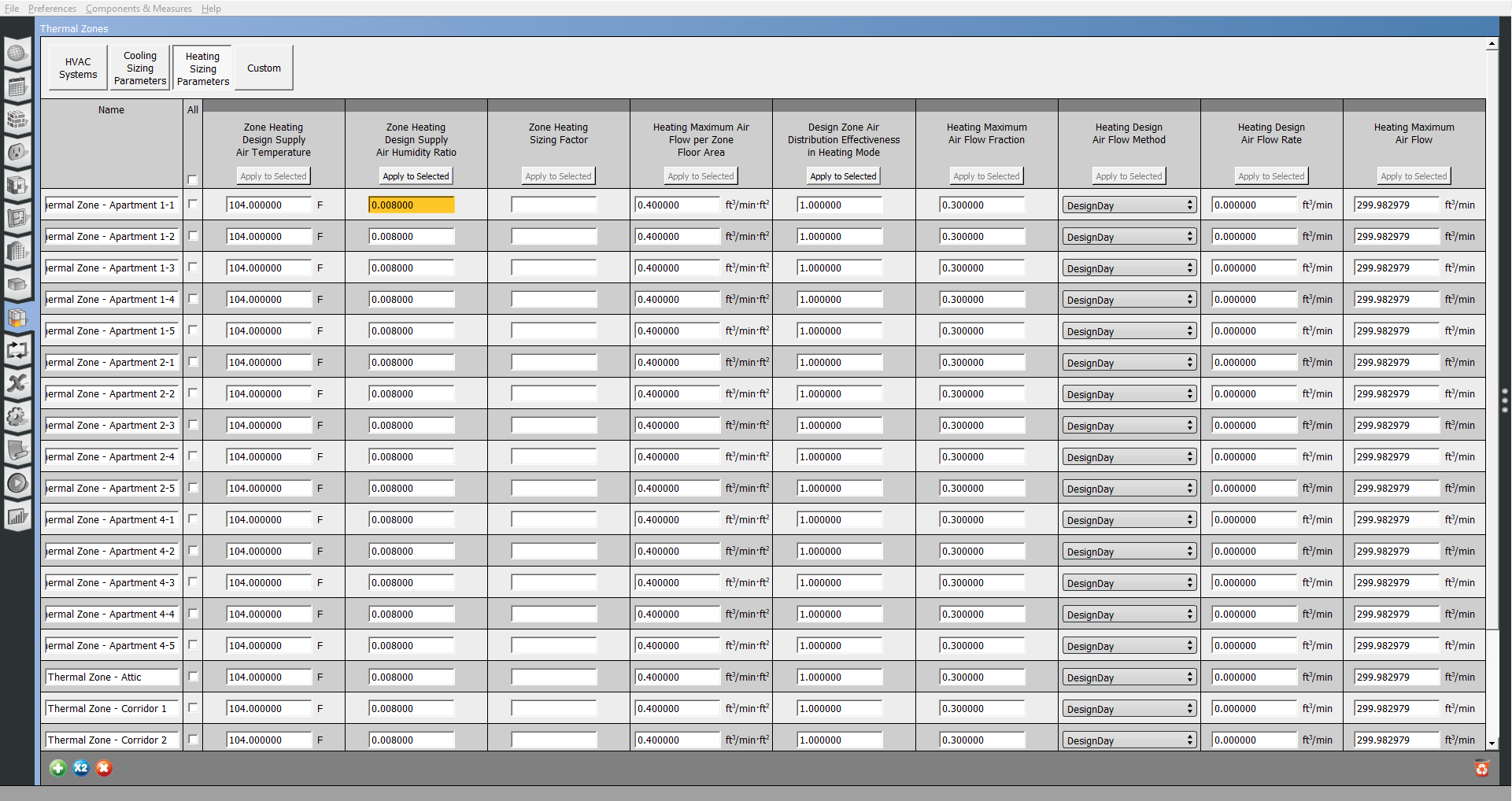Click Apply to Selected under Zone Heating Sizing Factor
Screen dimensions: 1512x801
pyautogui.click(x=557, y=175)
